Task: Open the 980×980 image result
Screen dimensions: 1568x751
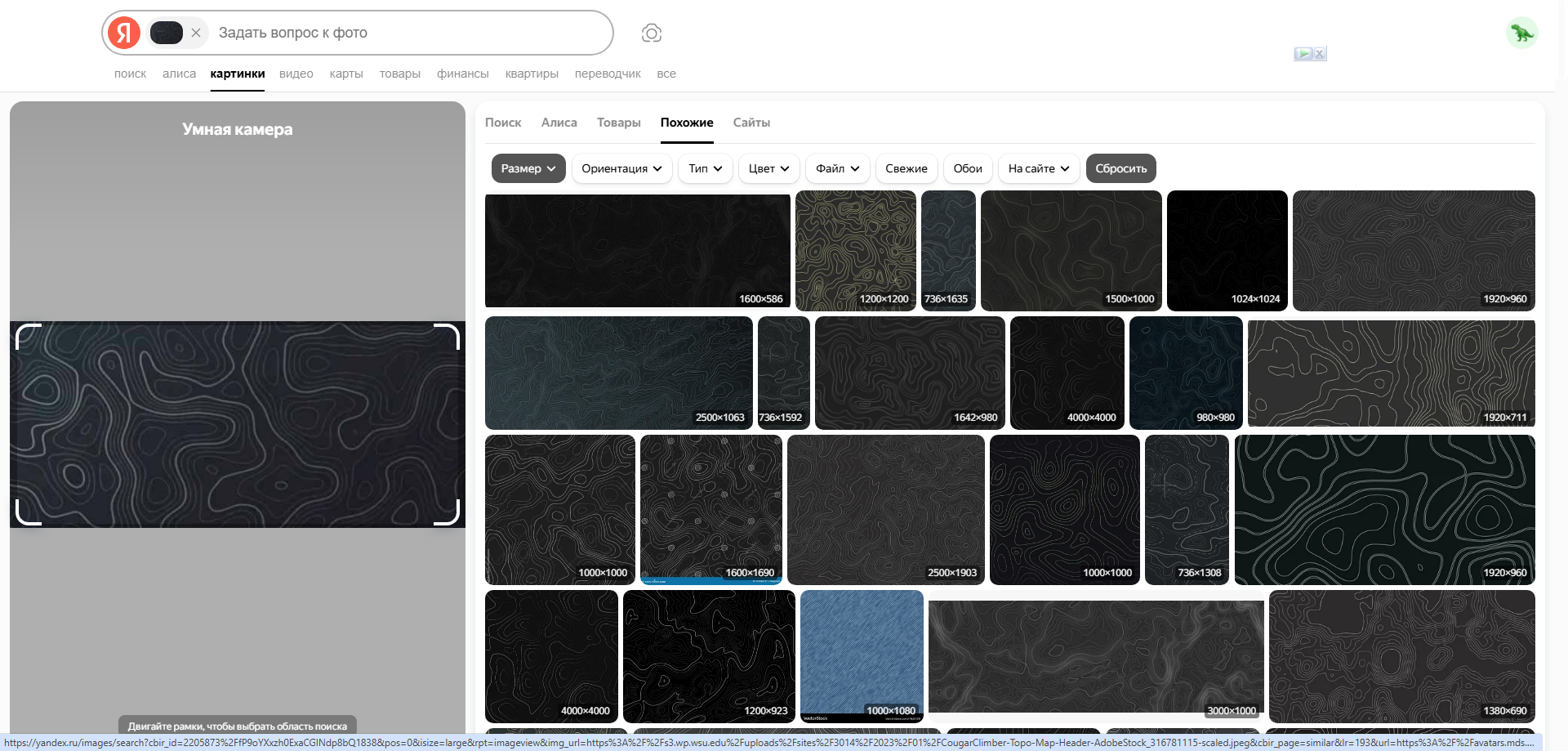Action: pos(1186,373)
